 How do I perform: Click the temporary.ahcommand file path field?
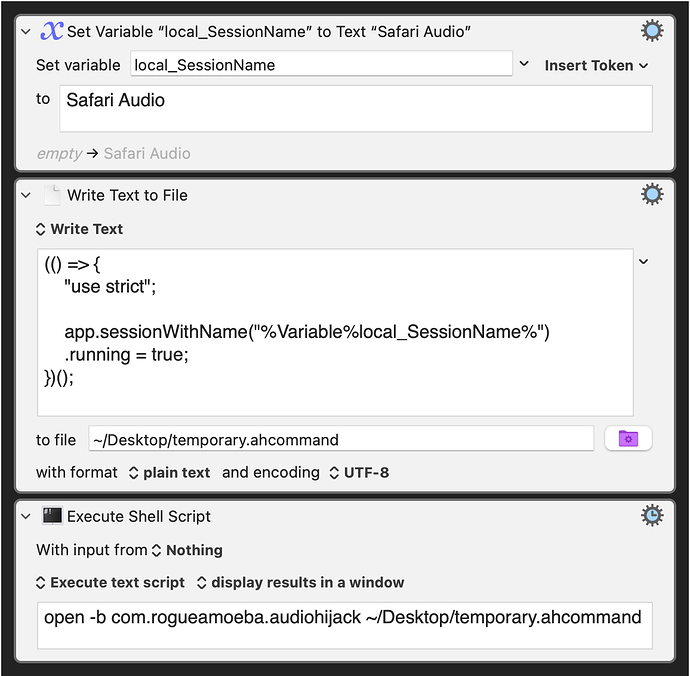[341, 438]
